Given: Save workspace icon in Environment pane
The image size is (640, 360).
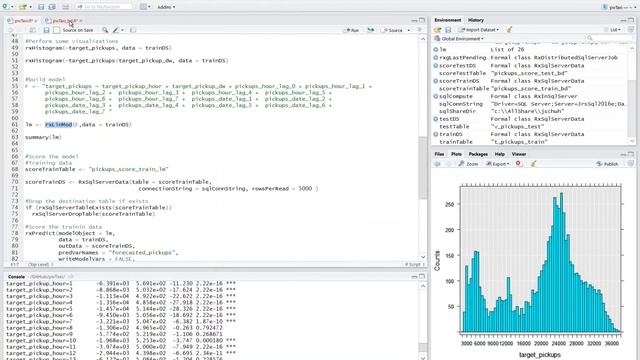Looking at the screenshot, I should [448, 30].
